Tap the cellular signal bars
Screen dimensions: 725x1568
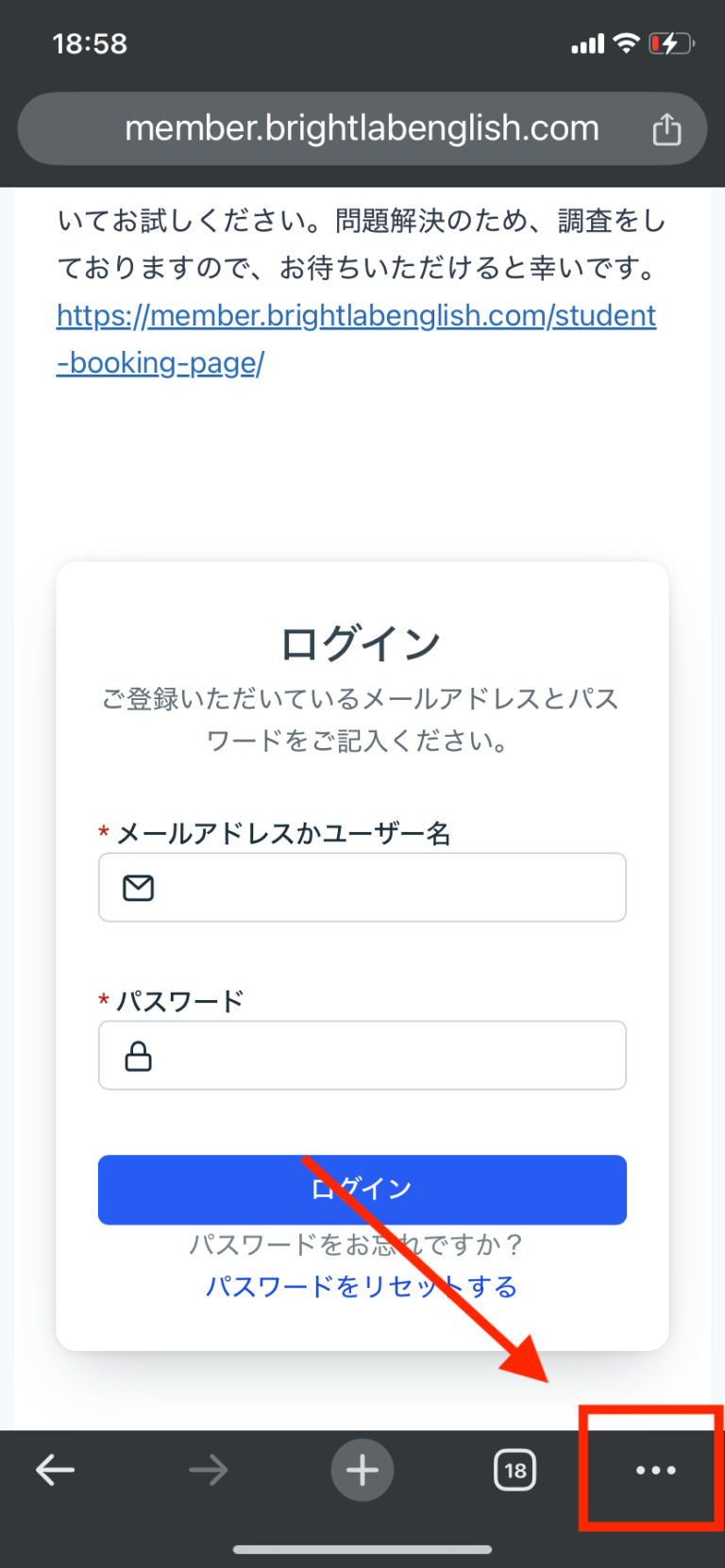point(587,44)
